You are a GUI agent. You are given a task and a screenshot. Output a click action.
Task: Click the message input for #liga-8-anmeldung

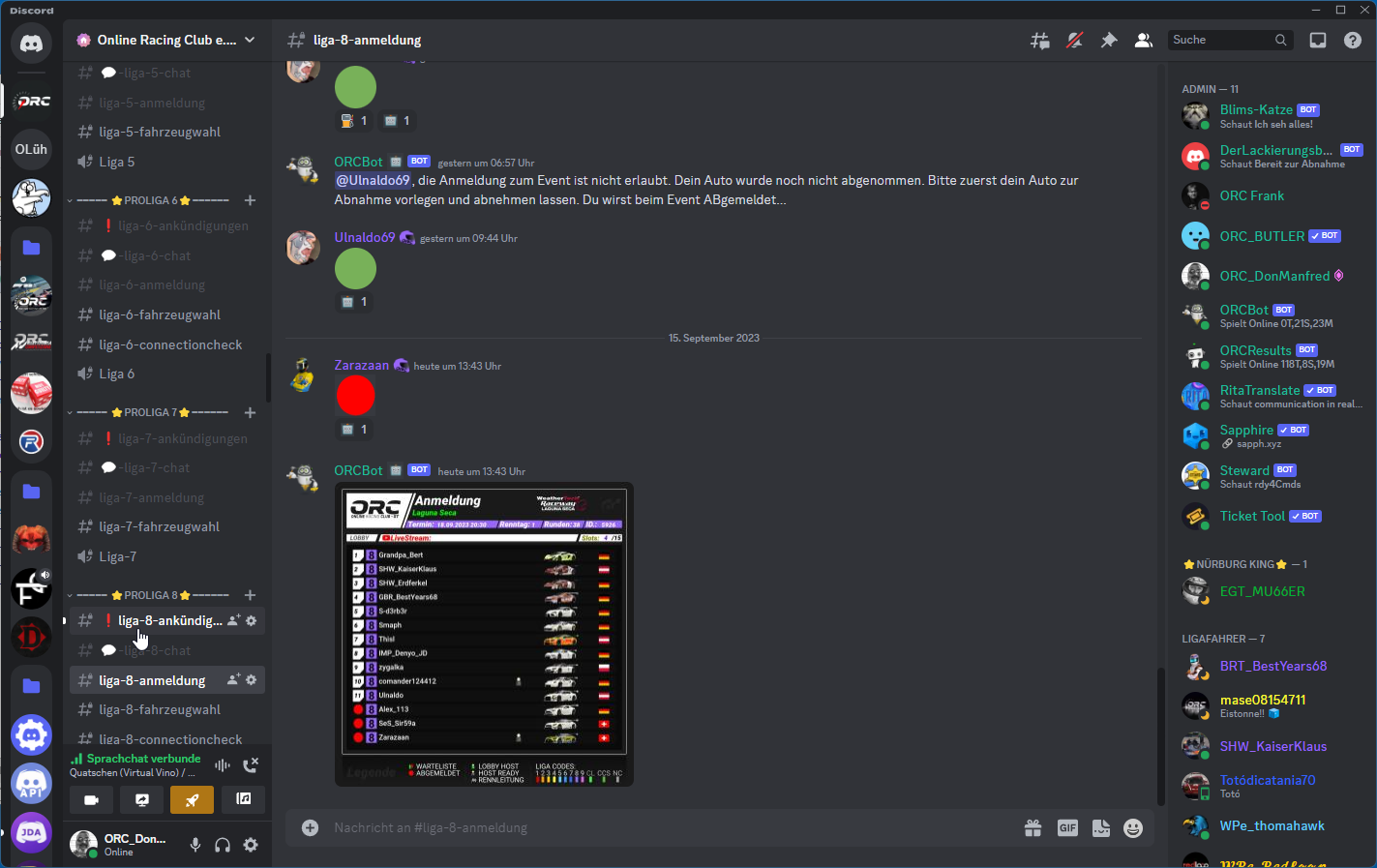pos(668,828)
